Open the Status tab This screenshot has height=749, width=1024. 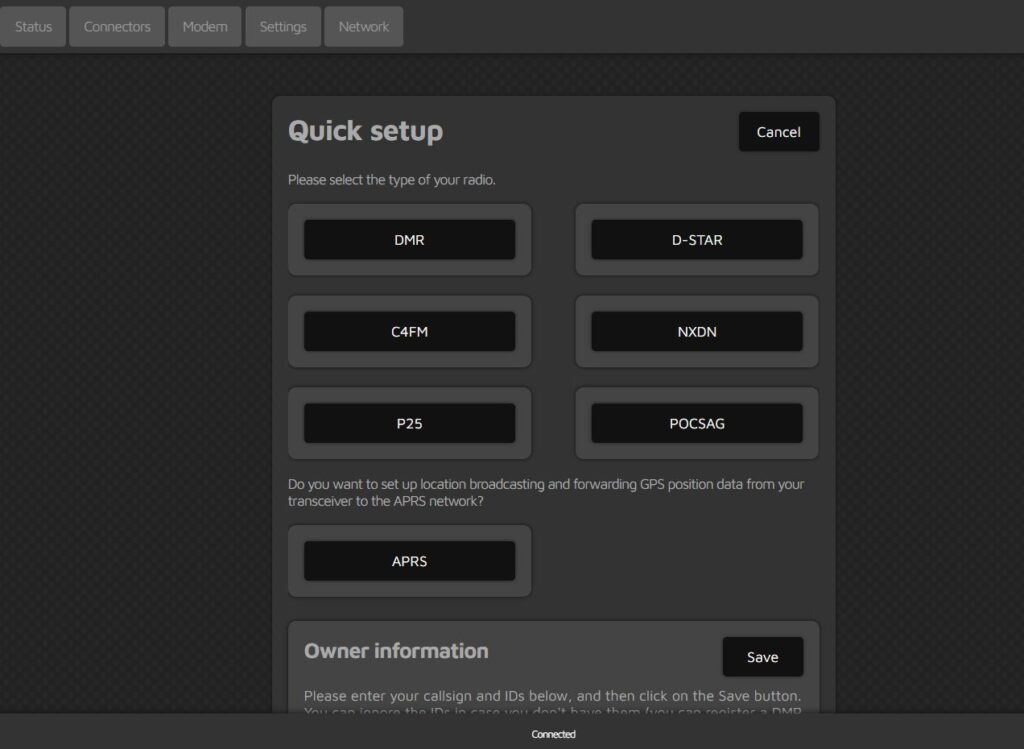(x=33, y=27)
